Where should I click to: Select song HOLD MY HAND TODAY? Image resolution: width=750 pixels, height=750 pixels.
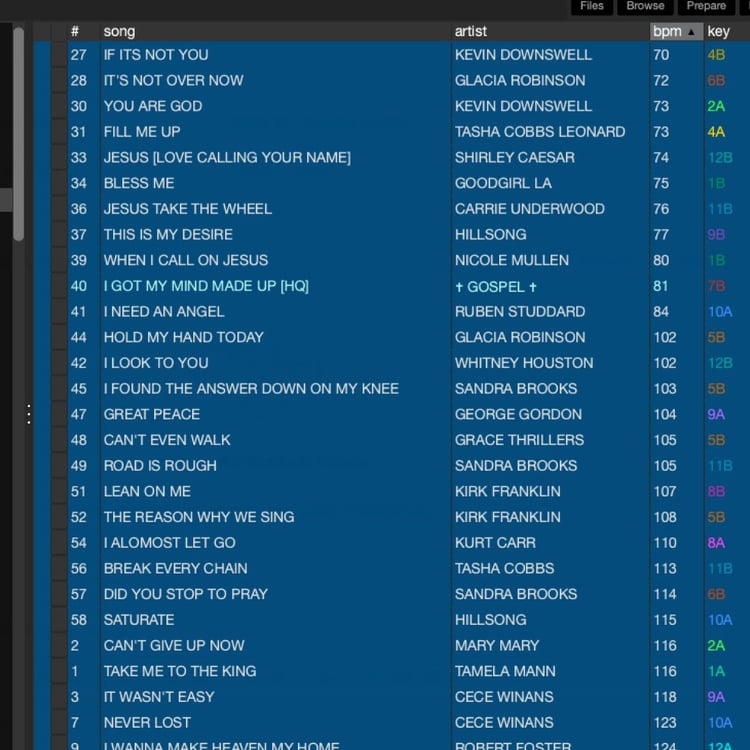(x=184, y=337)
